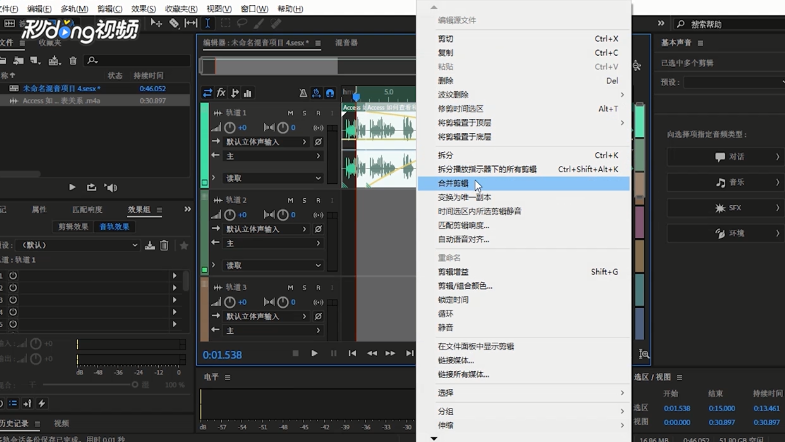785x442 pixels.
Task: Save the effects rack preset icon
Action: click(150, 245)
